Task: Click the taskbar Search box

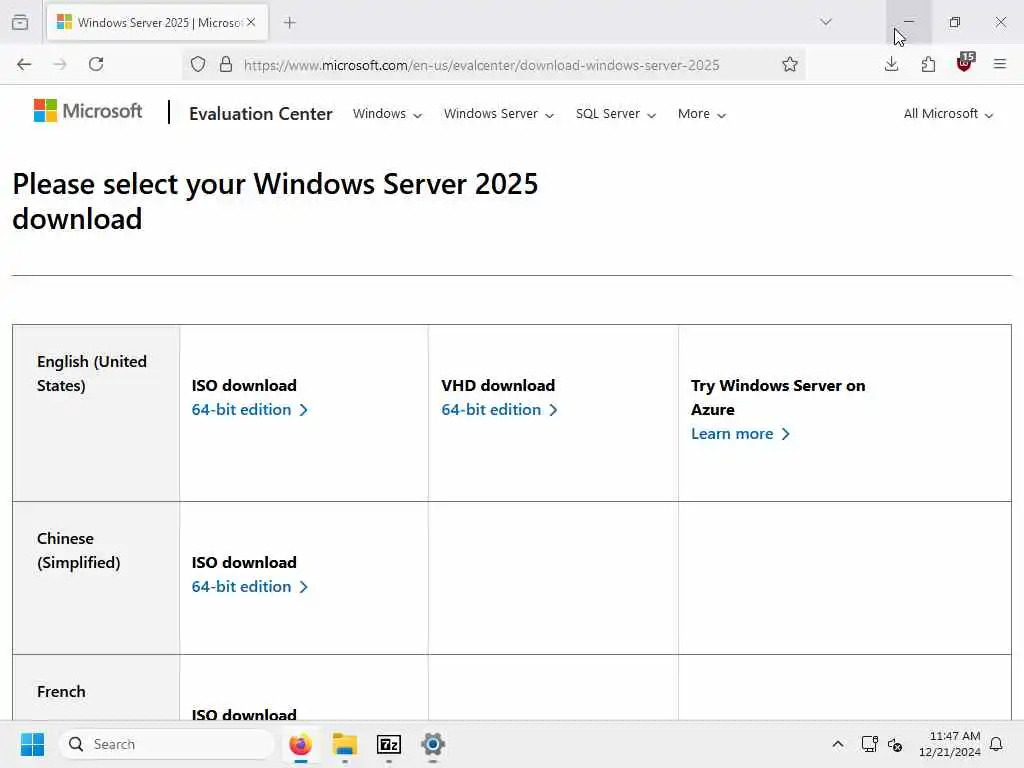Action: point(167,744)
